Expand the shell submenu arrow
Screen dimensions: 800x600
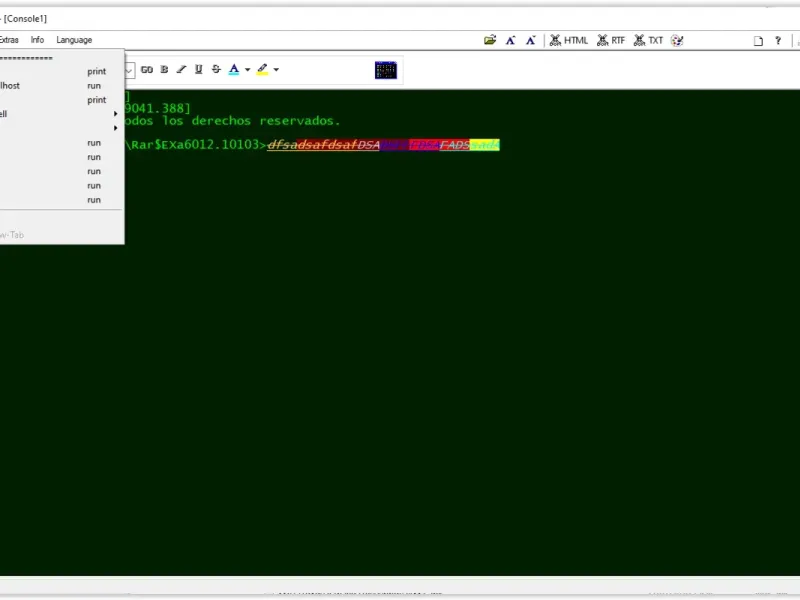pos(115,114)
